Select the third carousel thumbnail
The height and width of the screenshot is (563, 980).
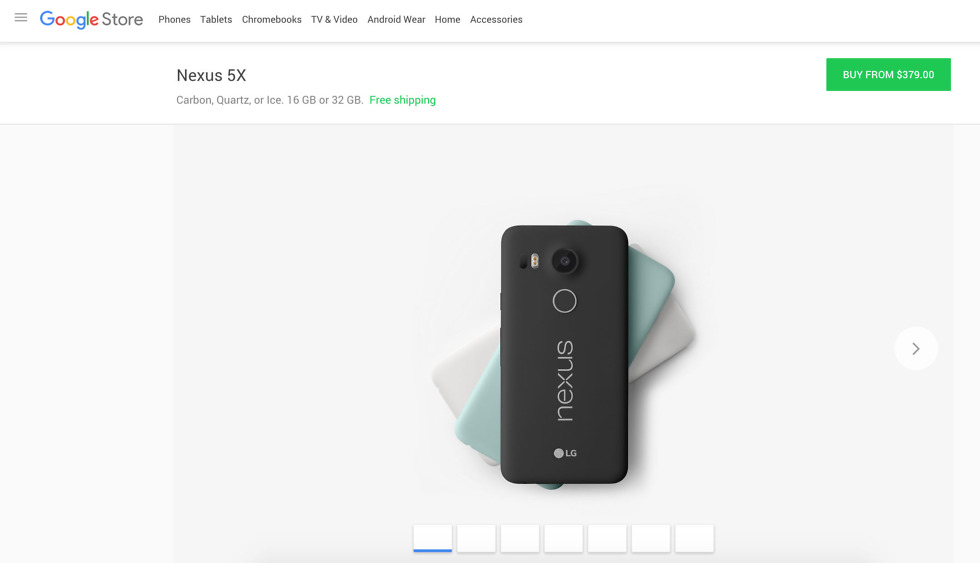520,539
